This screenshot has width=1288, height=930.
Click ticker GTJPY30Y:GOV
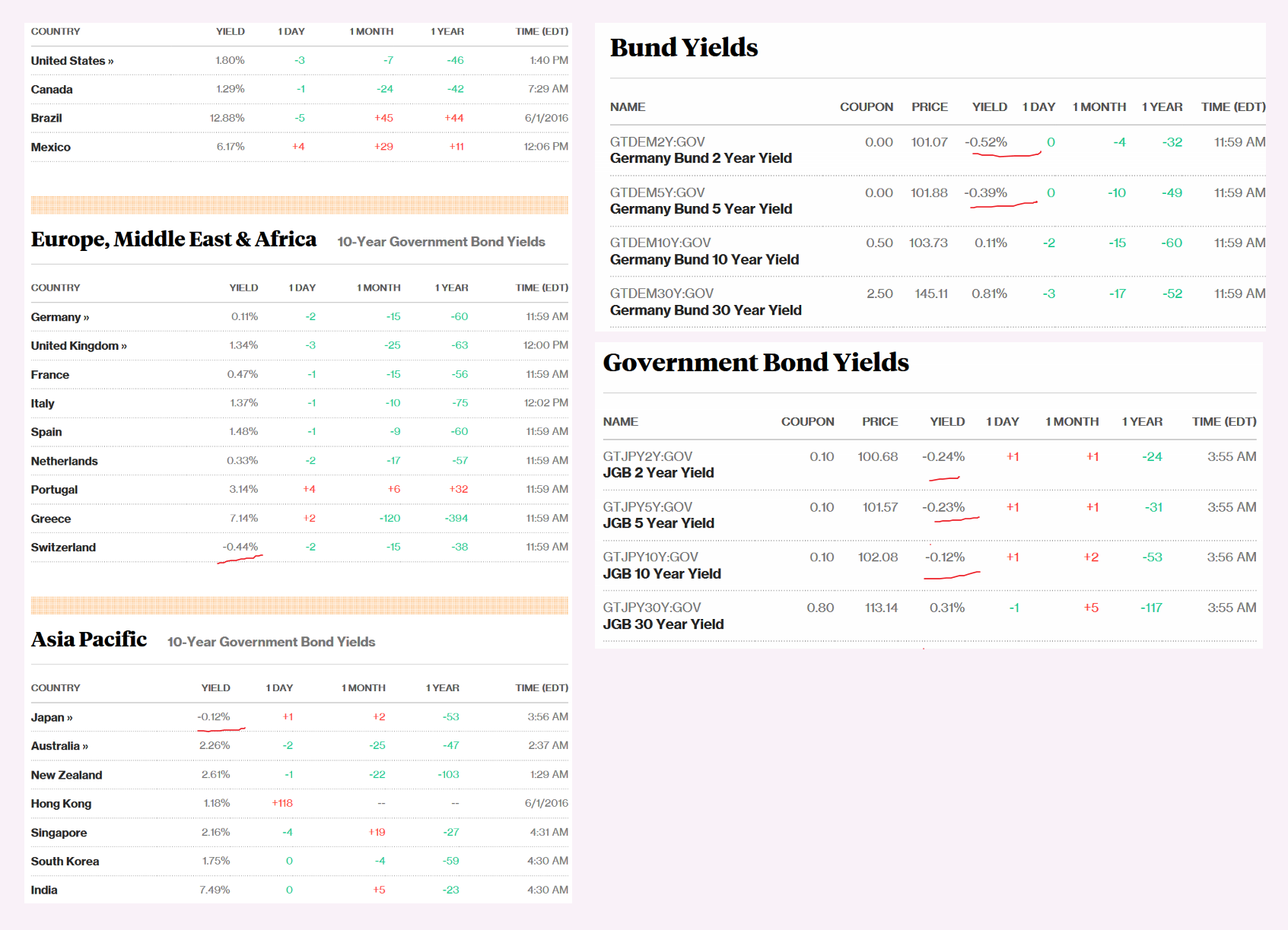tap(652, 607)
